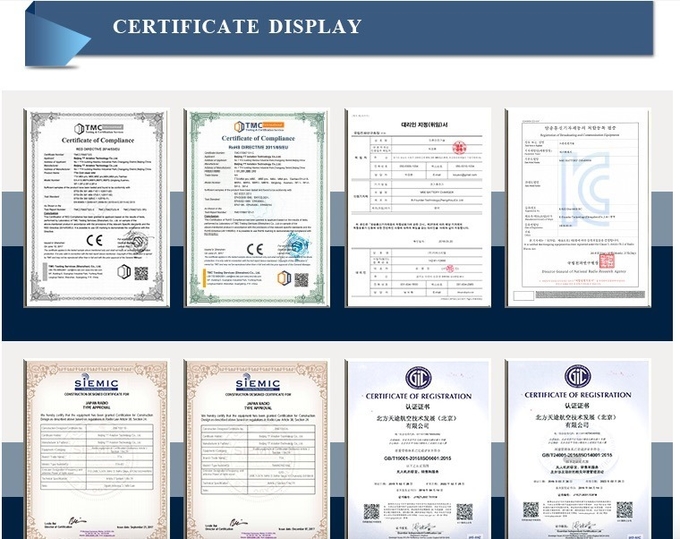The image size is (680, 539).
Task: Click the round GIC emblem on the GB/T19001 certificate
Action: pos(417,379)
